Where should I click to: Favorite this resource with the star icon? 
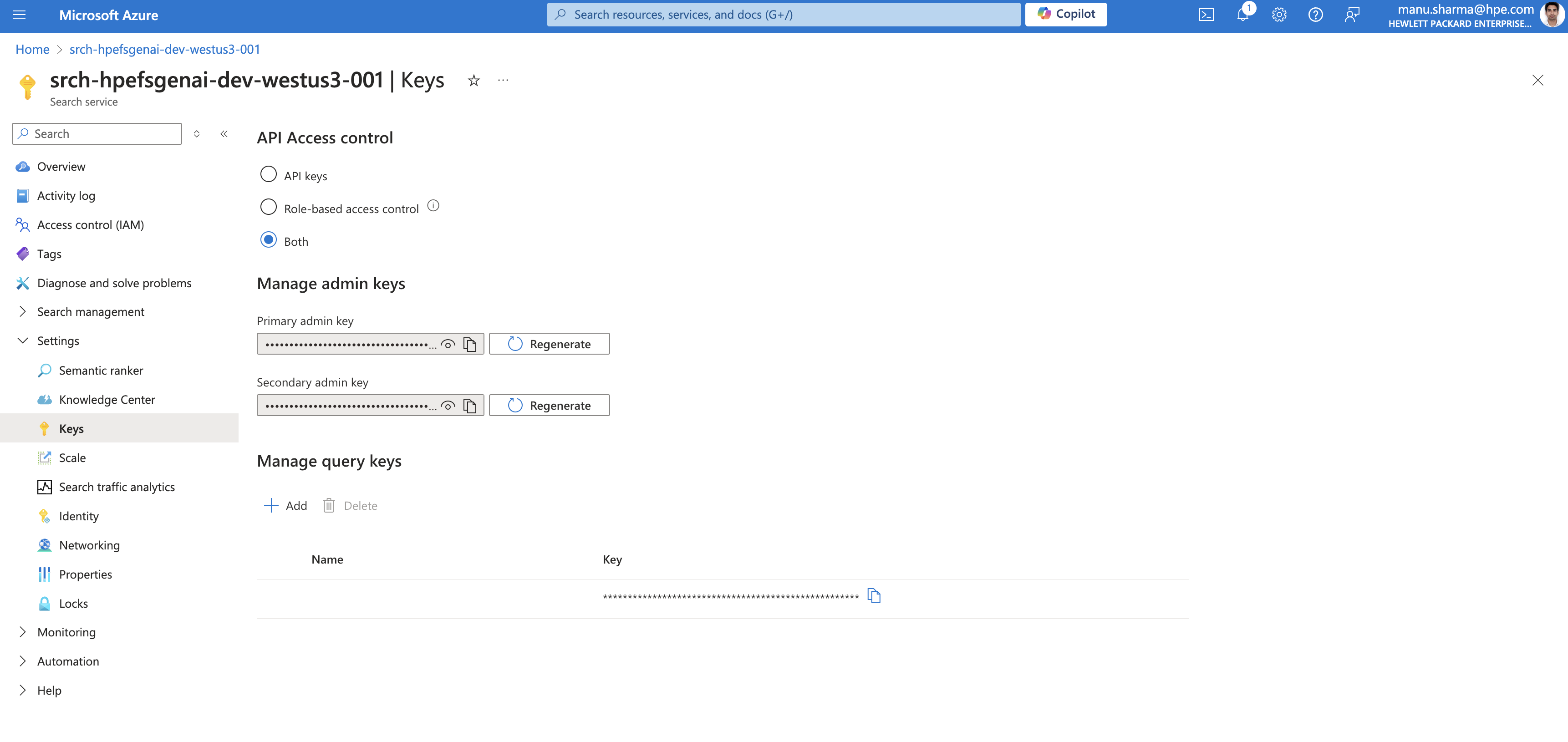473,81
